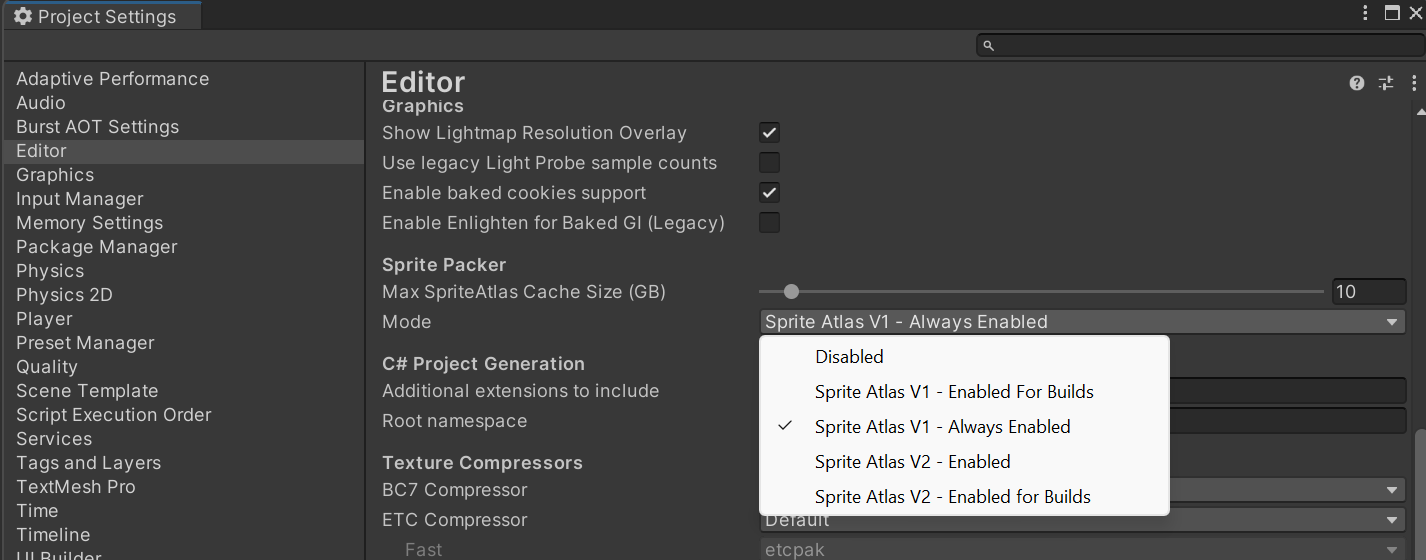The image size is (1426, 560).
Task: Click the Max SpriteAtlas Cache Size value field
Action: coord(1368,292)
